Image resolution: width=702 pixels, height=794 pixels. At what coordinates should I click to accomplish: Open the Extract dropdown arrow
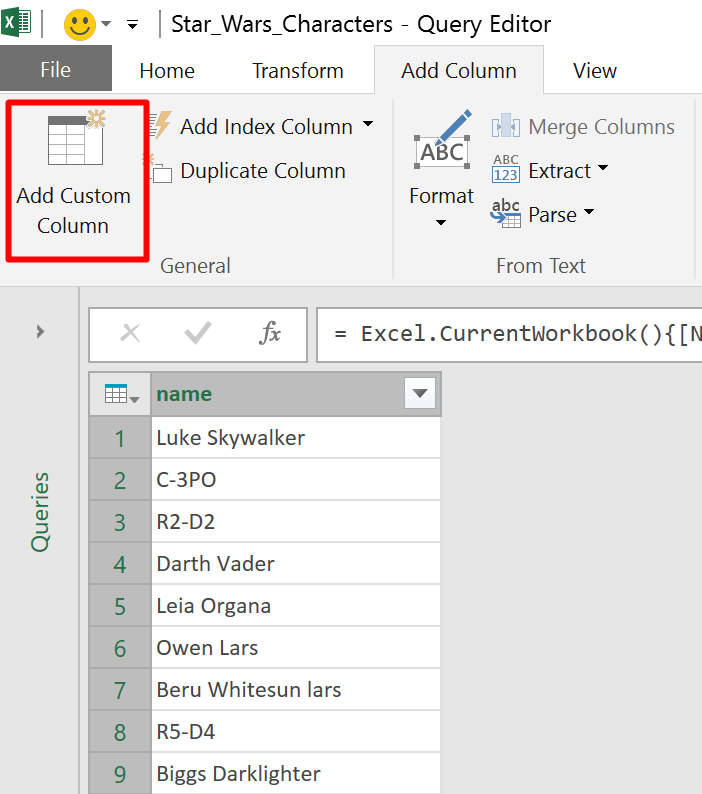tap(603, 168)
